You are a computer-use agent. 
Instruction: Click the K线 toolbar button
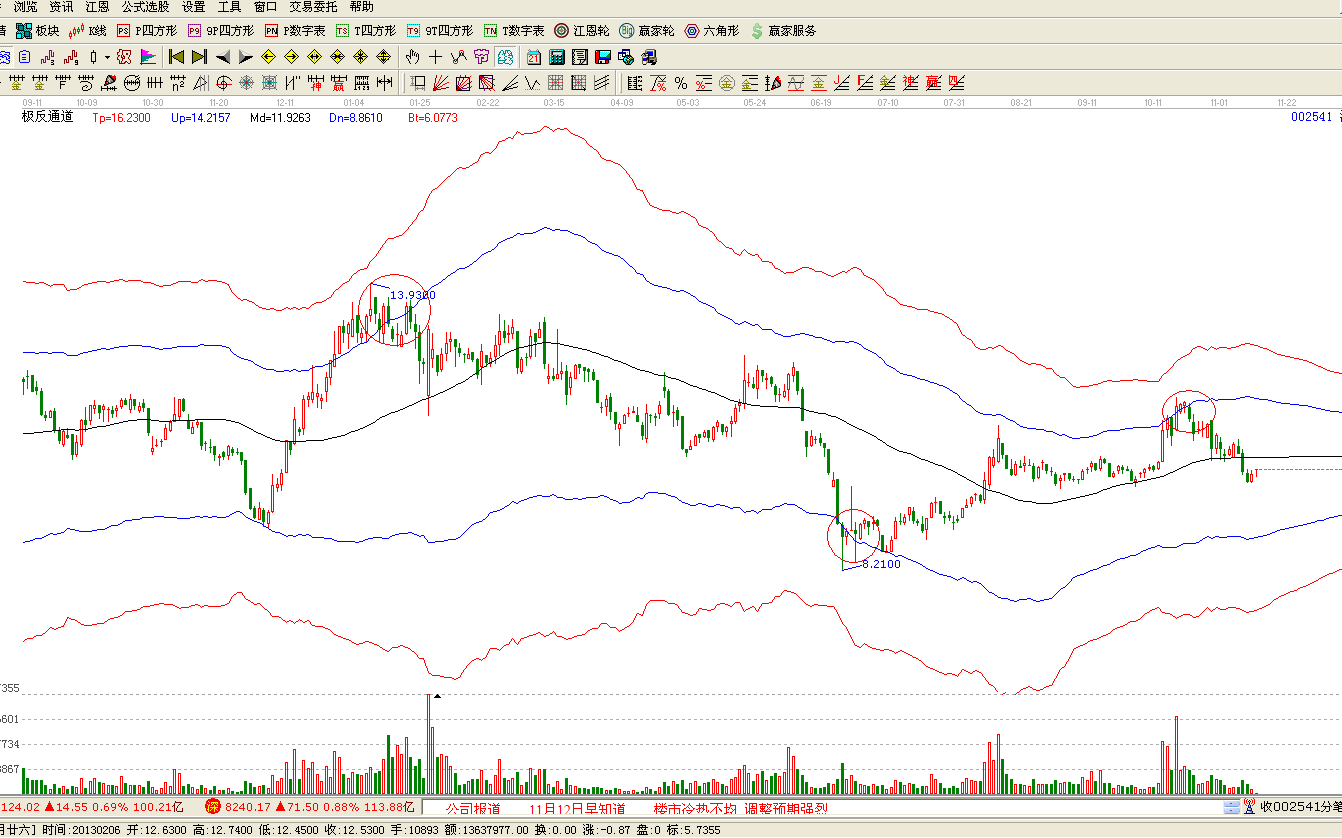(x=87, y=31)
